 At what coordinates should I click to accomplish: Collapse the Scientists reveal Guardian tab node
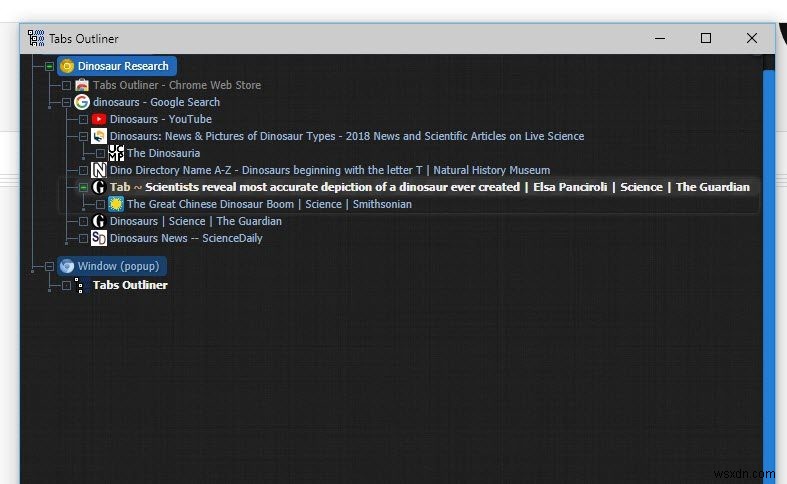83,188
